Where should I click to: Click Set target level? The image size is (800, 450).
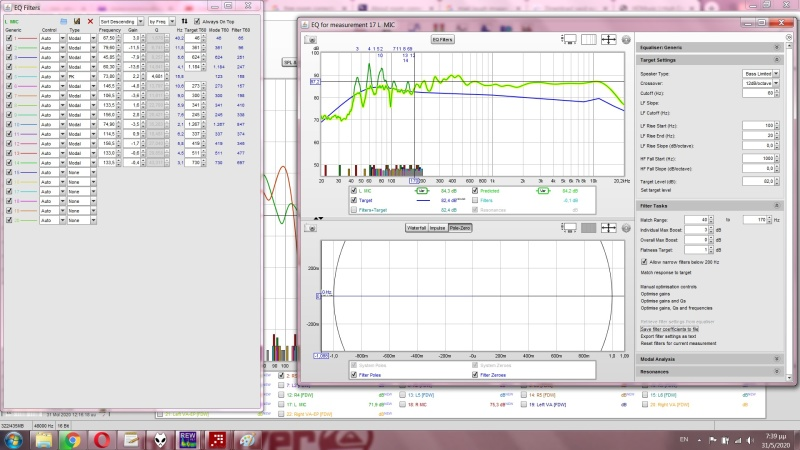click(x=656, y=190)
